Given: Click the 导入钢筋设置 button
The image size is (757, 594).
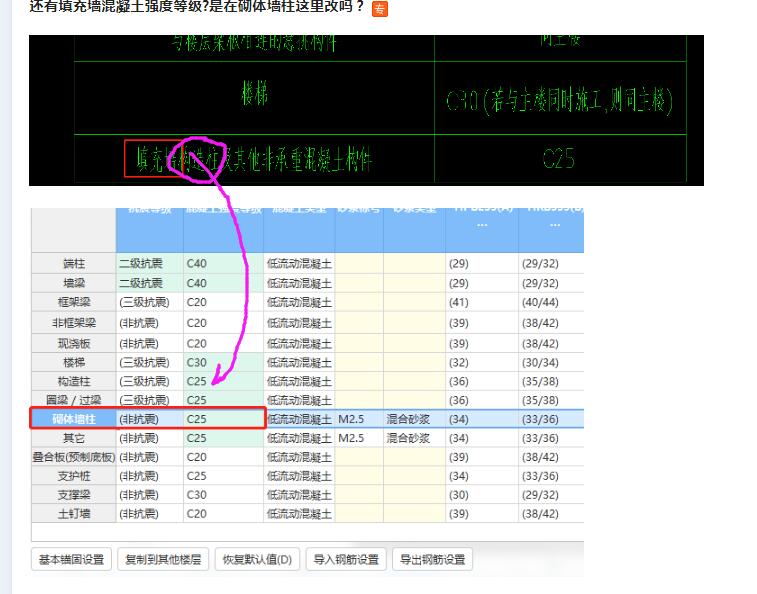Looking at the screenshot, I should (x=346, y=559).
